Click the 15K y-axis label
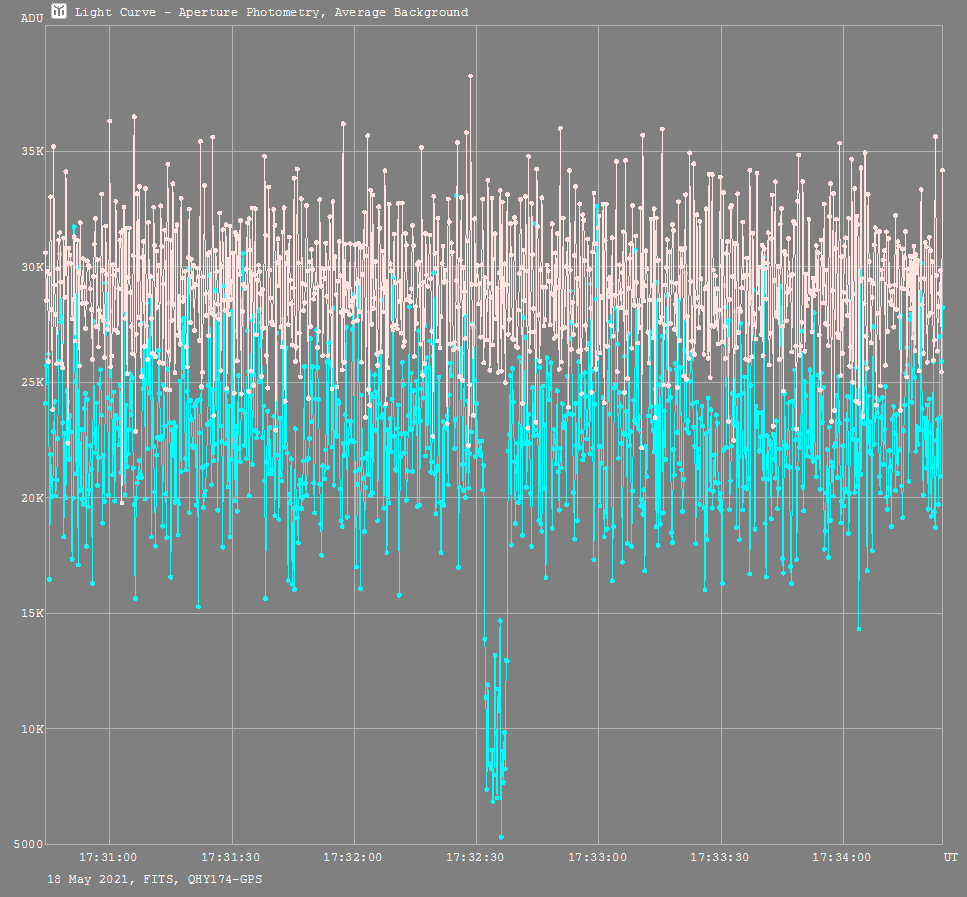This screenshot has width=967, height=897. pos(33,613)
